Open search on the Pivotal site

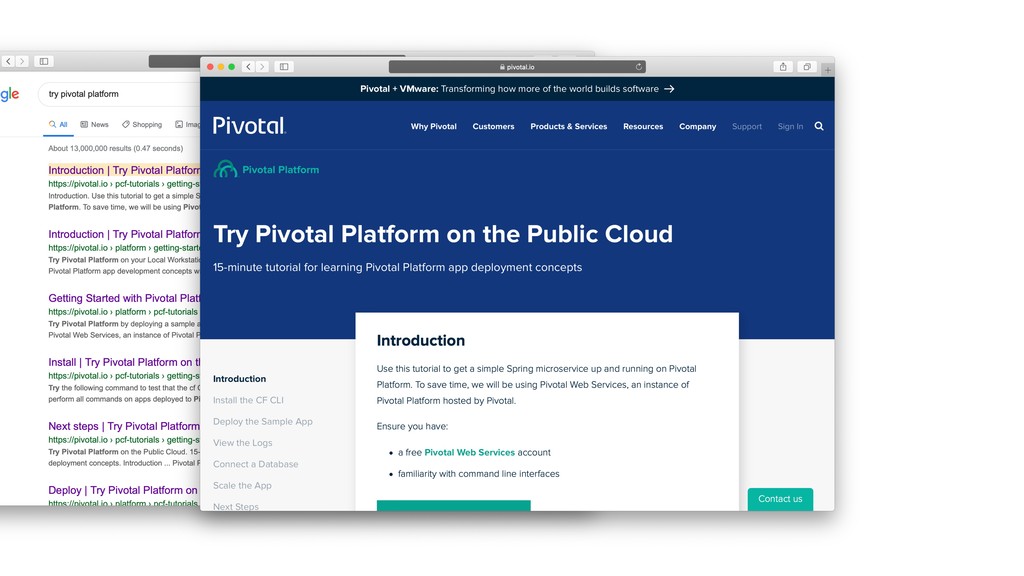click(x=819, y=126)
